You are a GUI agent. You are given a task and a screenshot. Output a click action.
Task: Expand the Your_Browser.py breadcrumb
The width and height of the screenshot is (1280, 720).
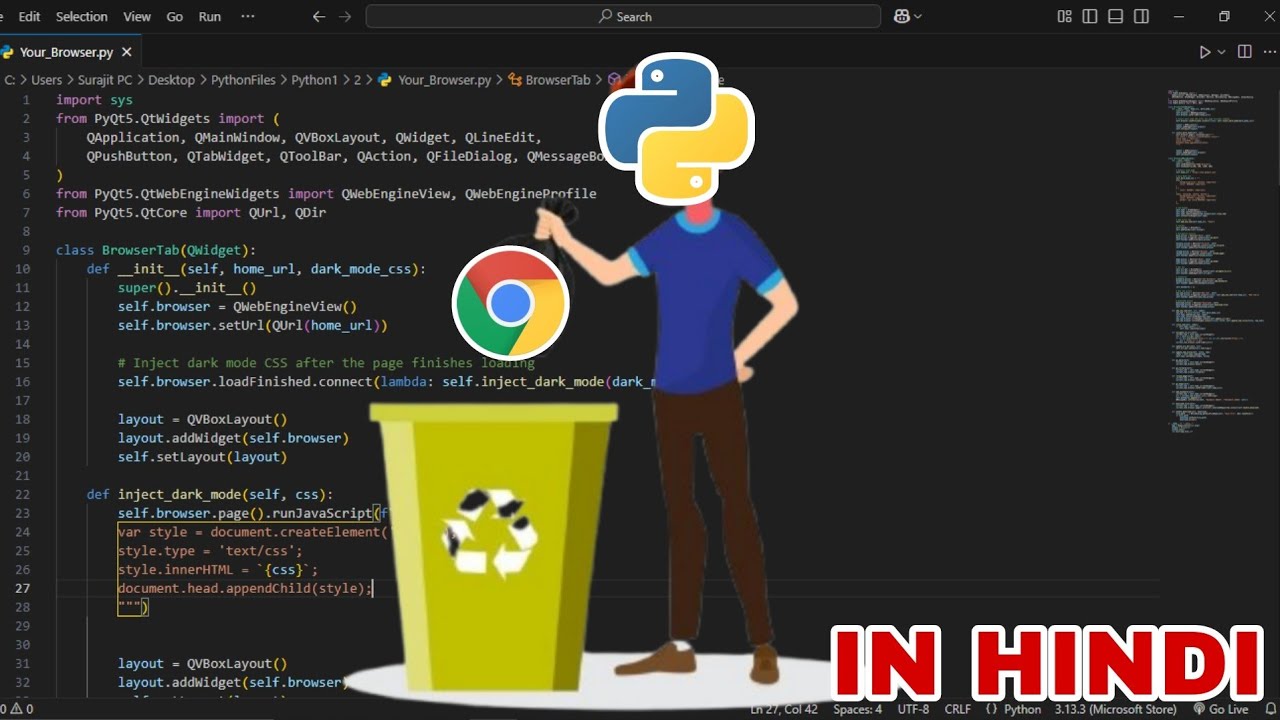(434, 80)
